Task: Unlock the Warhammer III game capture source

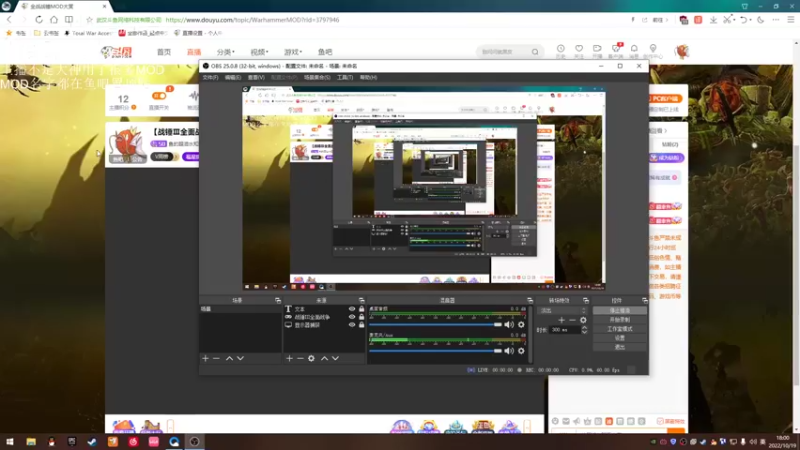Action: point(362,317)
